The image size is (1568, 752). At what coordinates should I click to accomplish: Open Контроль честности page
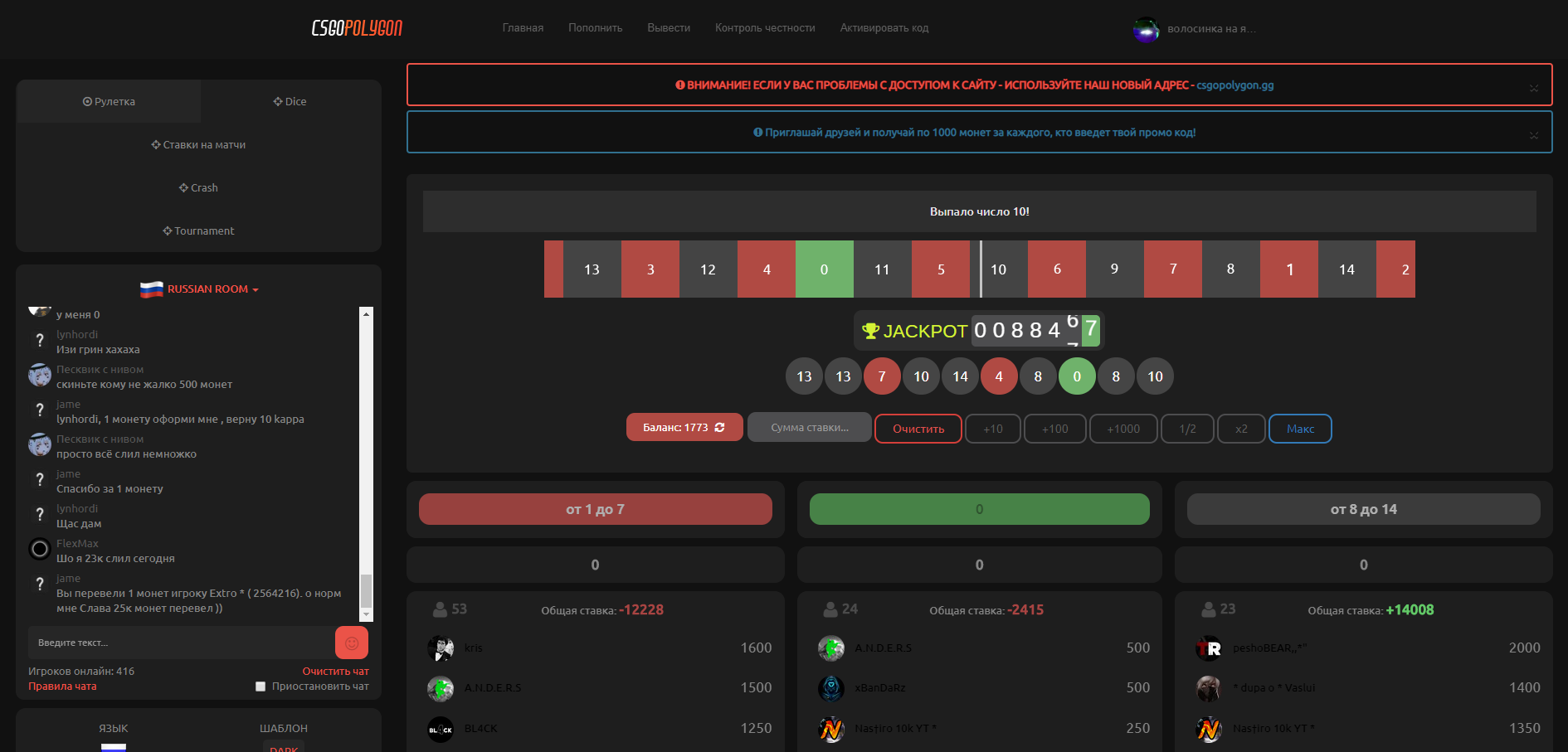[x=765, y=28]
